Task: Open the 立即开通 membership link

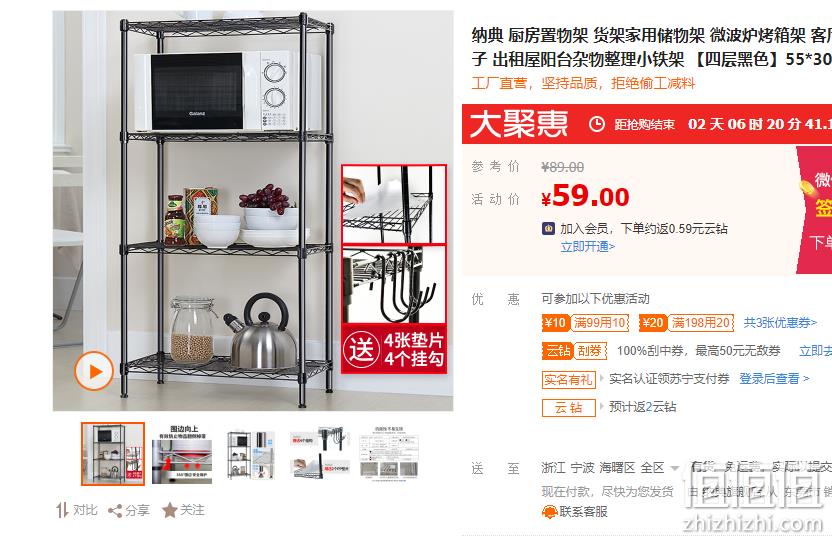Action: point(587,247)
